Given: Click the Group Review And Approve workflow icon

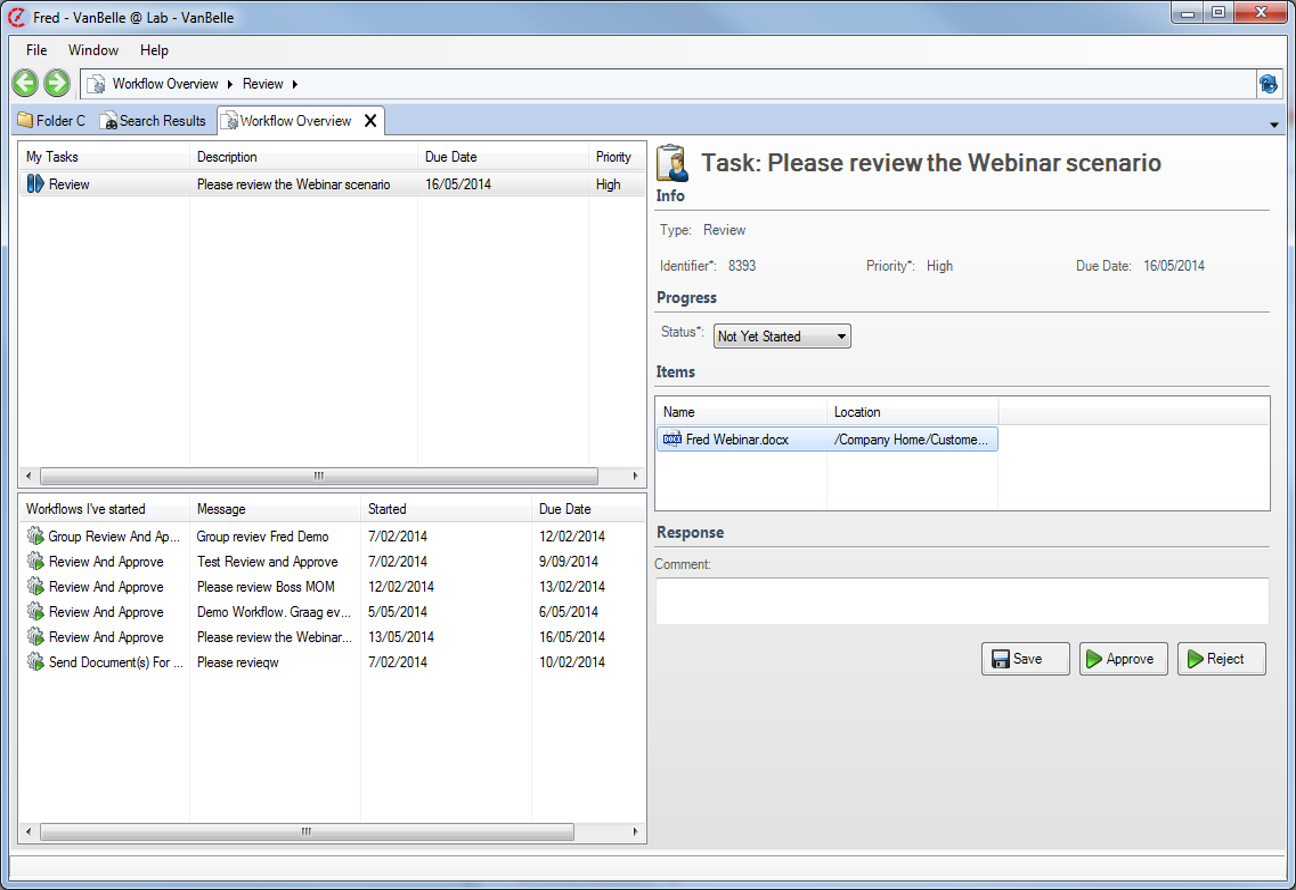Looking at the screenshot, I should (x=36, y=536).
